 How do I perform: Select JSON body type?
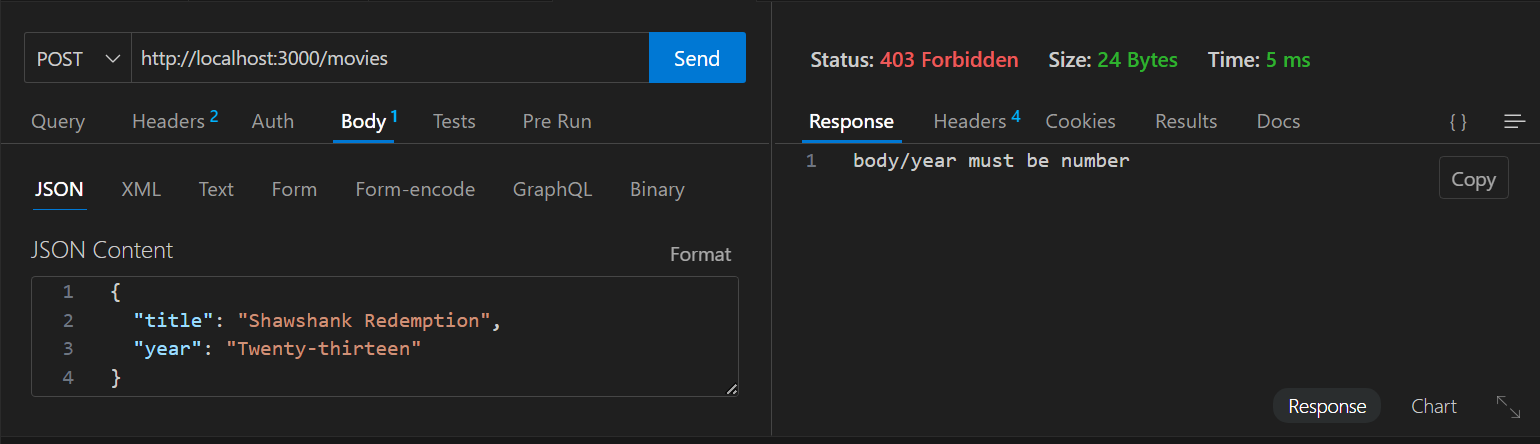[59, 189]
